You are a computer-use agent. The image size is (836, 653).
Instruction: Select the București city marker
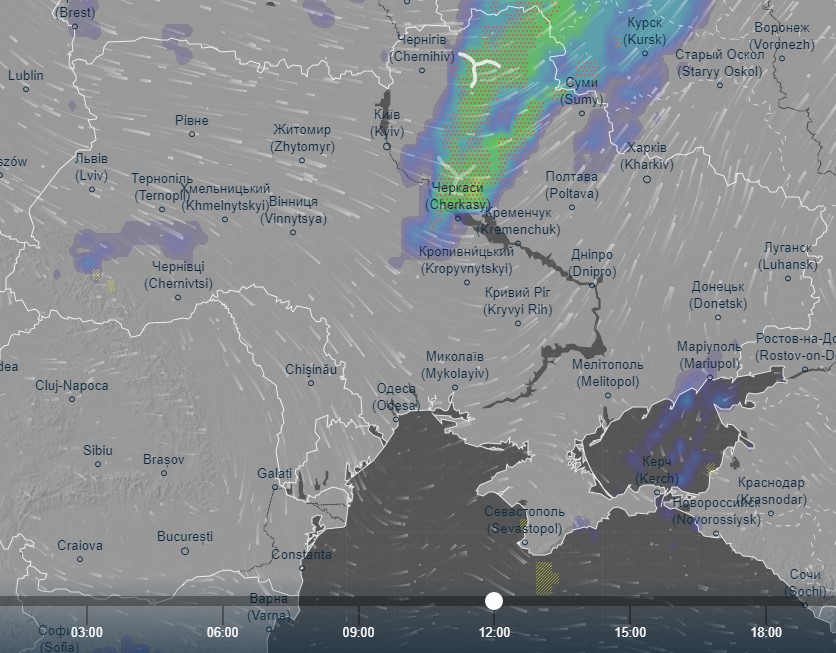coord(185,551)
